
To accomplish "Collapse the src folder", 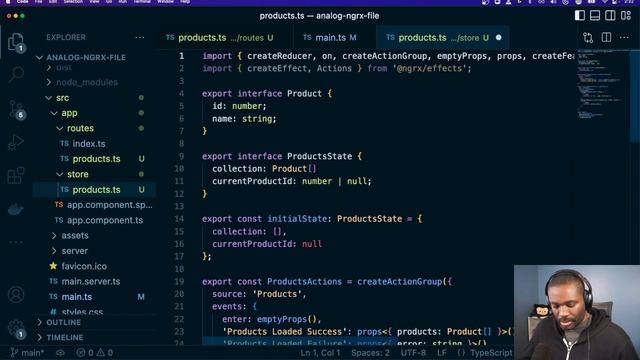I will [62, 98].
